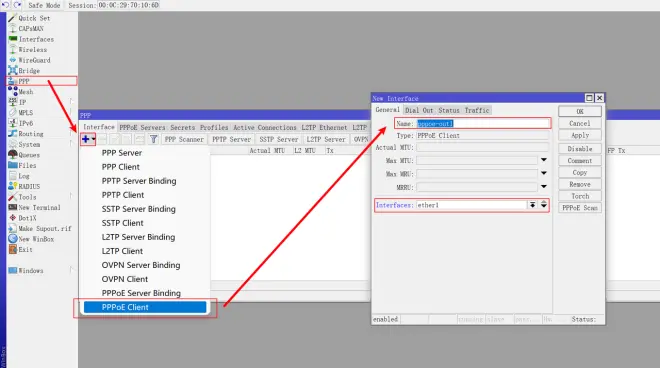
Task: Open WireGuard in the sidebar
Action: [34, 60]
